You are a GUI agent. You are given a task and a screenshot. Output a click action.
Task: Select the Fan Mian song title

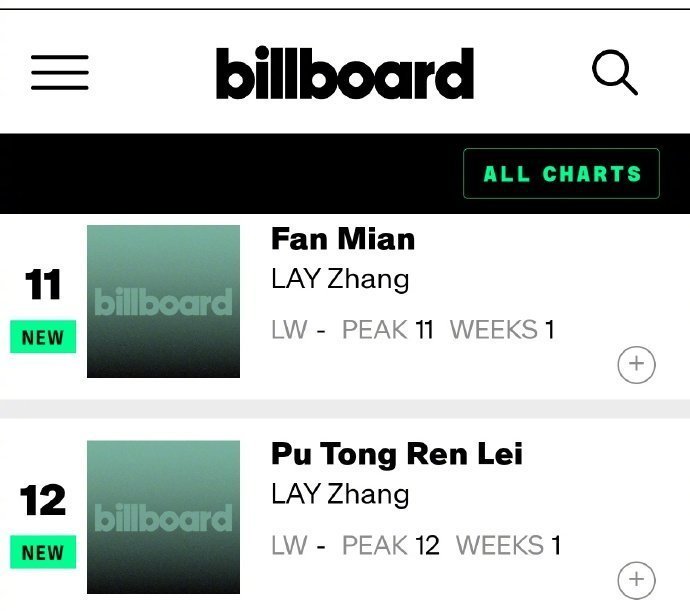tap(343, 239)
